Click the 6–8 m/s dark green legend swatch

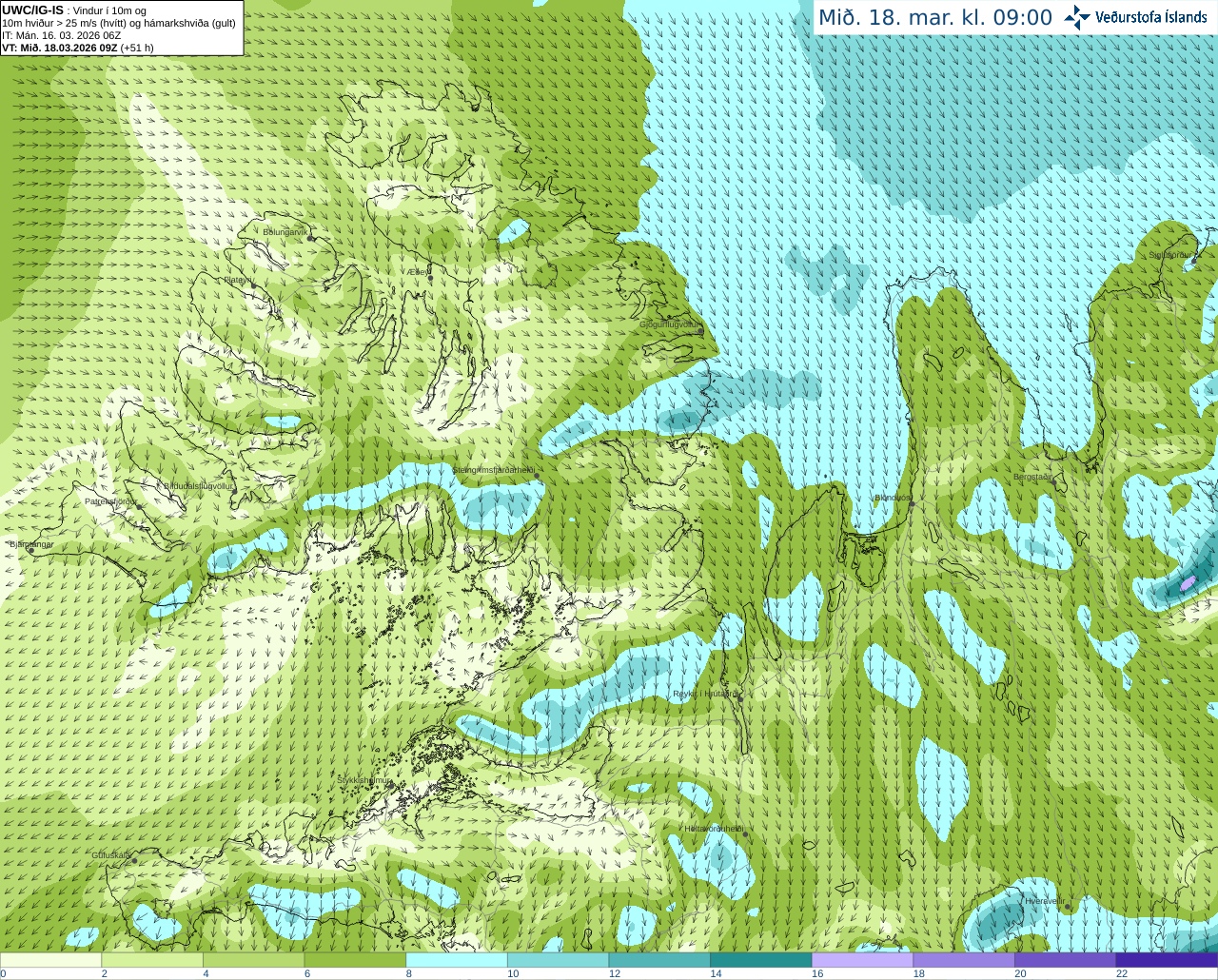[355, 960]
